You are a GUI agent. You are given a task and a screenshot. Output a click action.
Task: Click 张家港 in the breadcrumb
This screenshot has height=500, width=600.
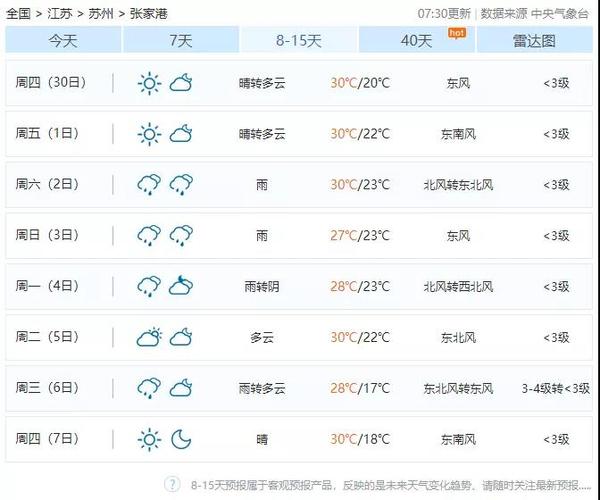[148, 14]
